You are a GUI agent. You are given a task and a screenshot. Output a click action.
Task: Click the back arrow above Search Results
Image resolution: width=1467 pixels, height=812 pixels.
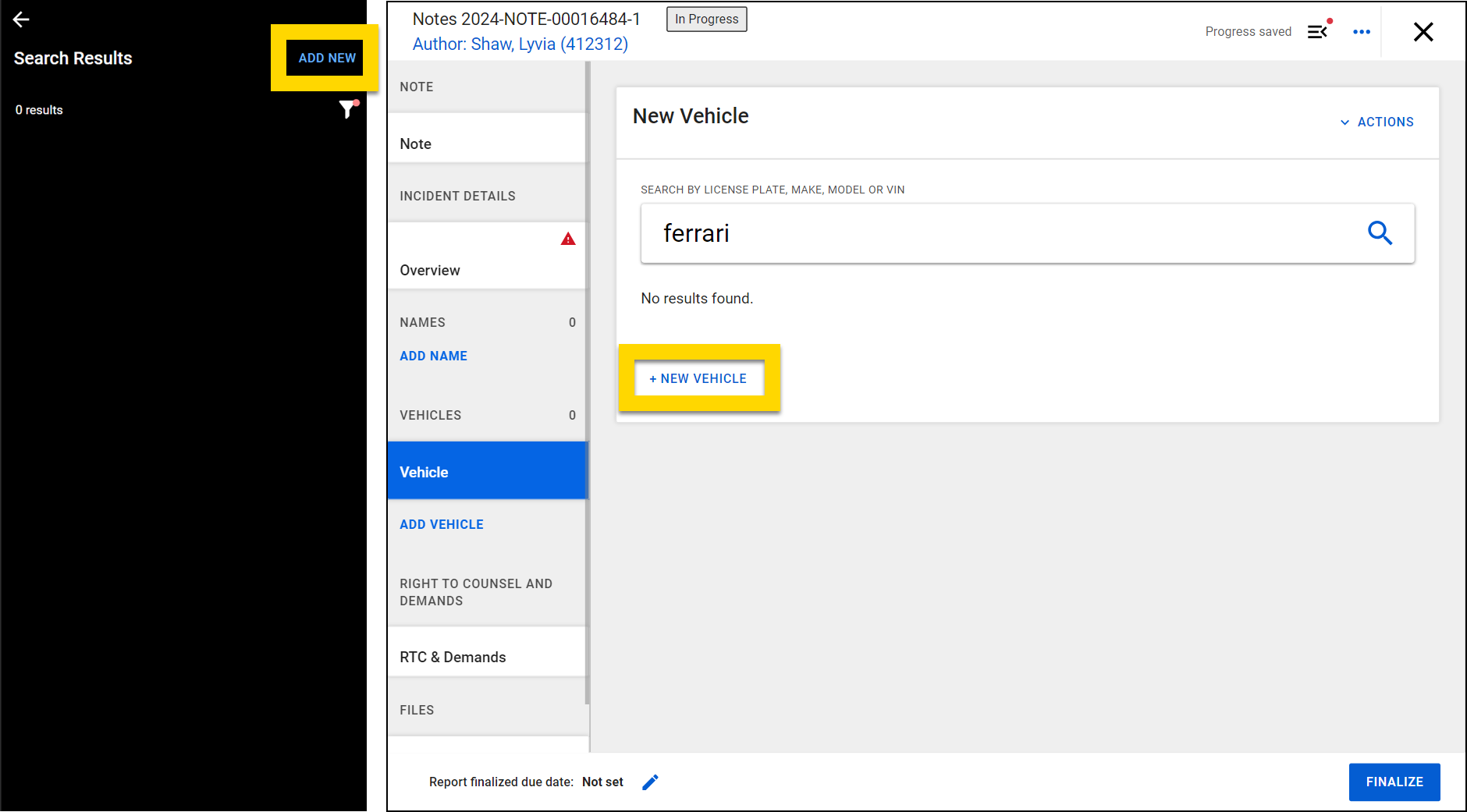(x=21, y=20)
